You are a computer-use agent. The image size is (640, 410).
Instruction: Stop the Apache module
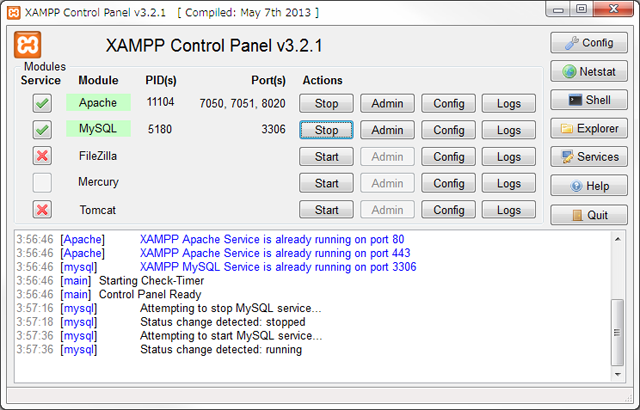point(326,103)
